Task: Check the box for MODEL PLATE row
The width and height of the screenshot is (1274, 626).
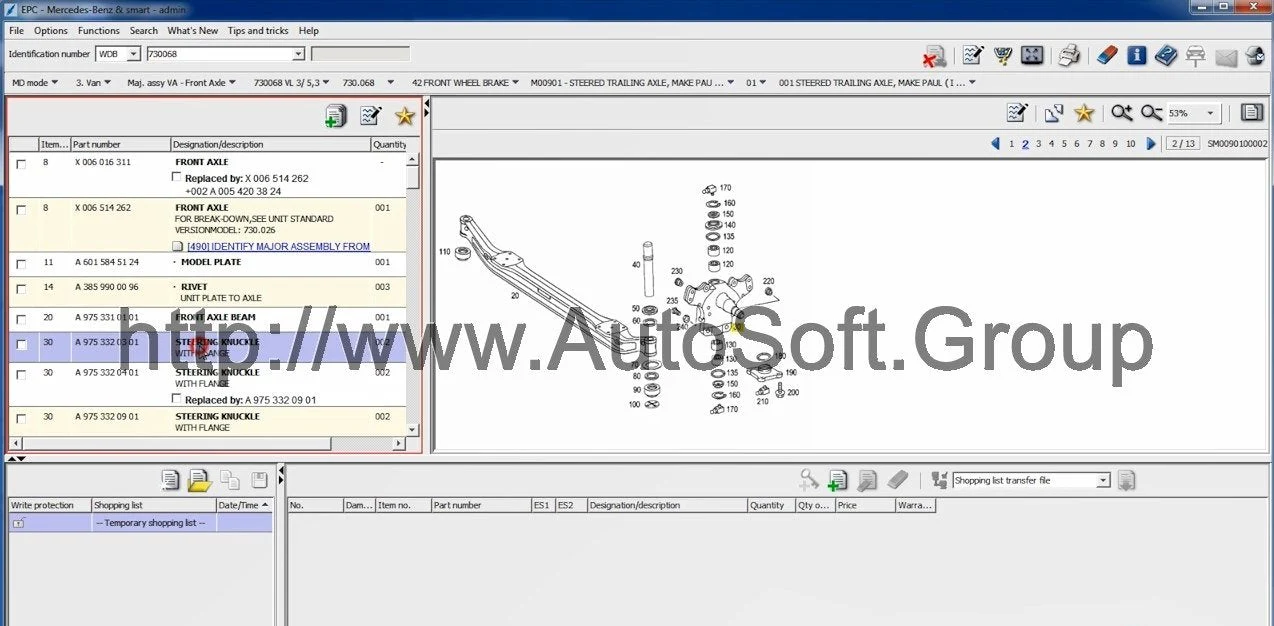Action: pos(21,264)
